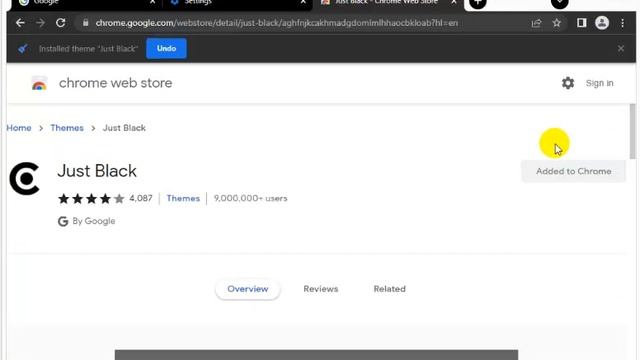Switch to the Settings browser tab
The height and width of the screenshot is (360, 640).
[236, 3]
